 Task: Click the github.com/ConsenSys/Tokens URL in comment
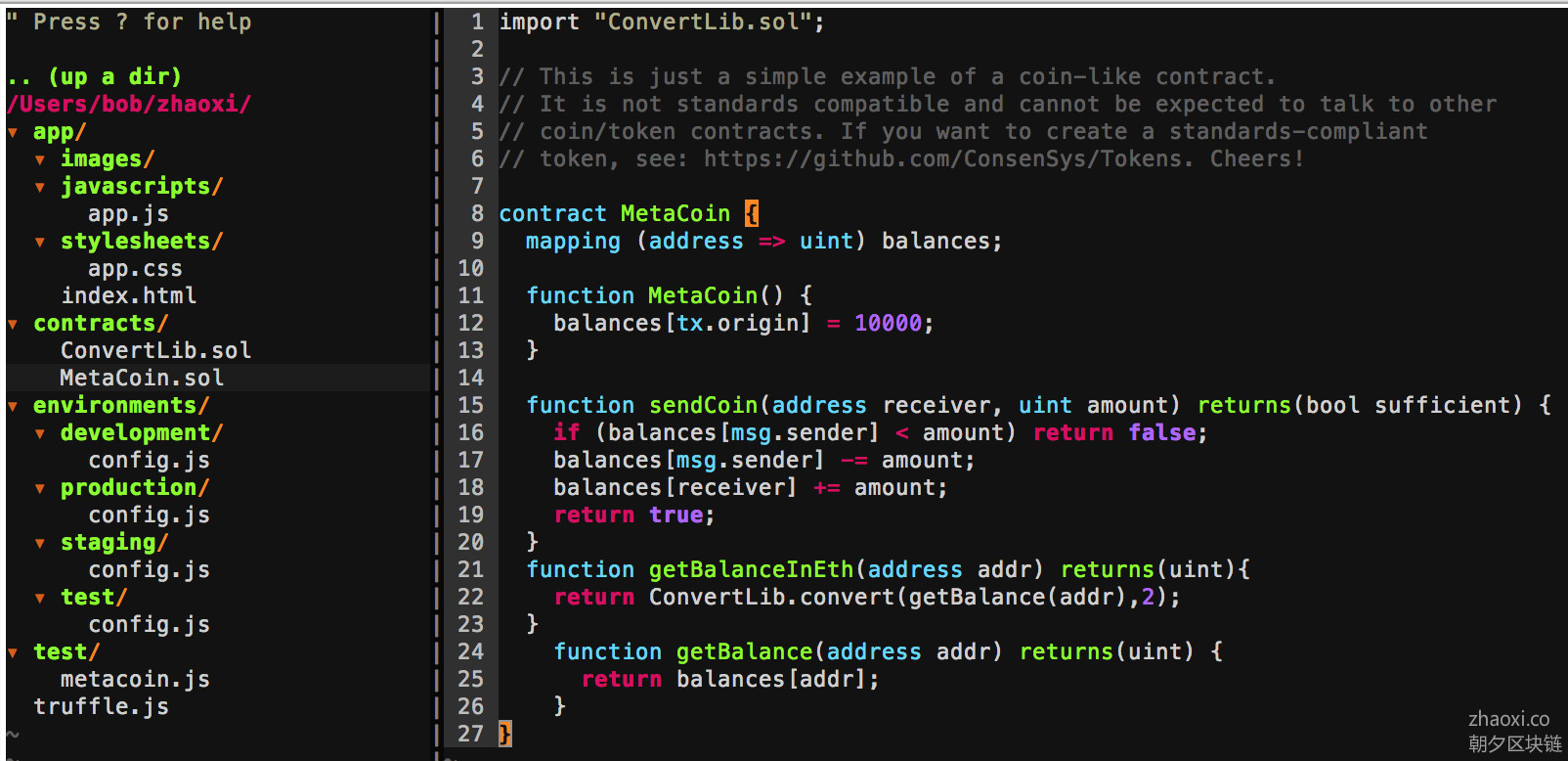coord(943,158)
